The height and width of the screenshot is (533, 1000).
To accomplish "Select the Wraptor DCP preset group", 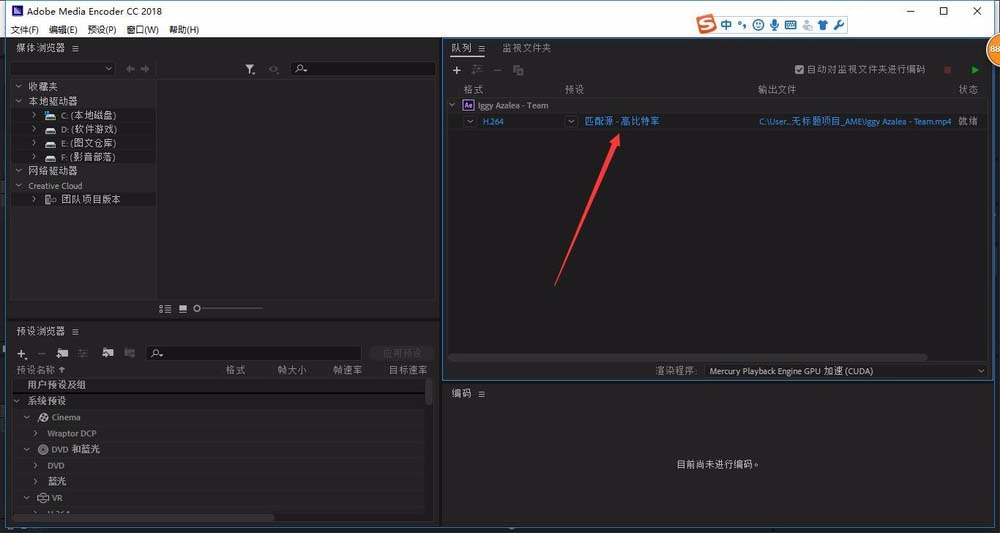I will [x=71, y=434].
